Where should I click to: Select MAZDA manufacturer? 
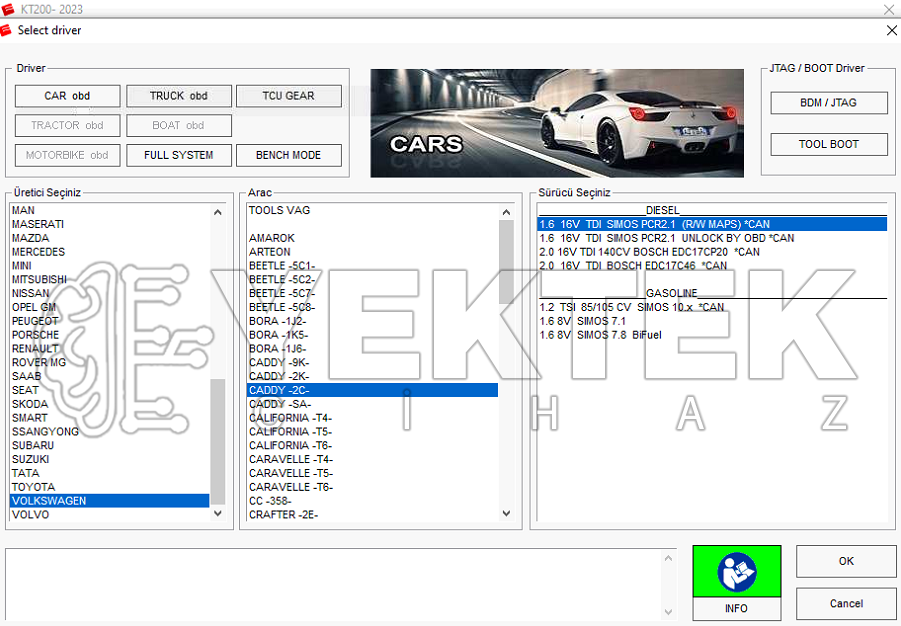click(109, 238)
